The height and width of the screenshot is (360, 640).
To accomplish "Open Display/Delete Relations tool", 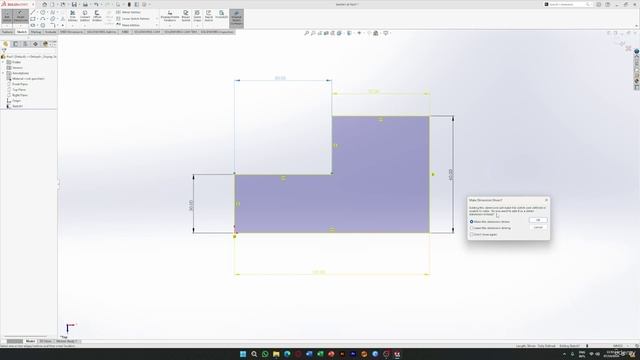I will pyautogui.click(x=170, y=16).
